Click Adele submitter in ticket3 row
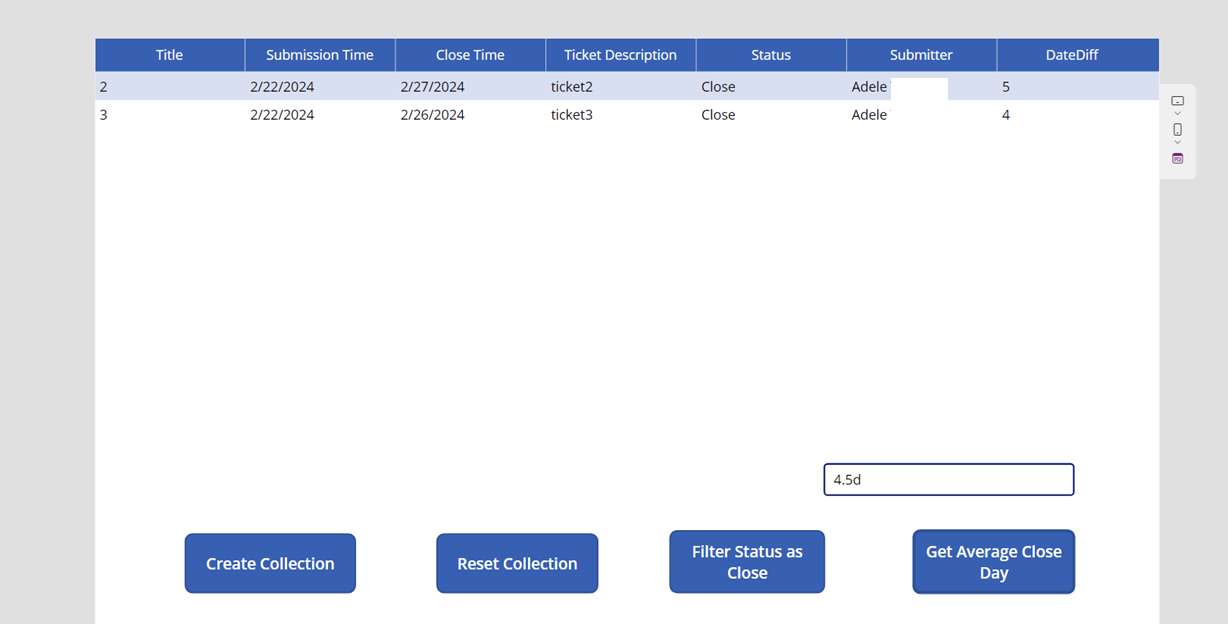Image resolution: width=1228 pixels, height=624 pixels. (869, 115)
